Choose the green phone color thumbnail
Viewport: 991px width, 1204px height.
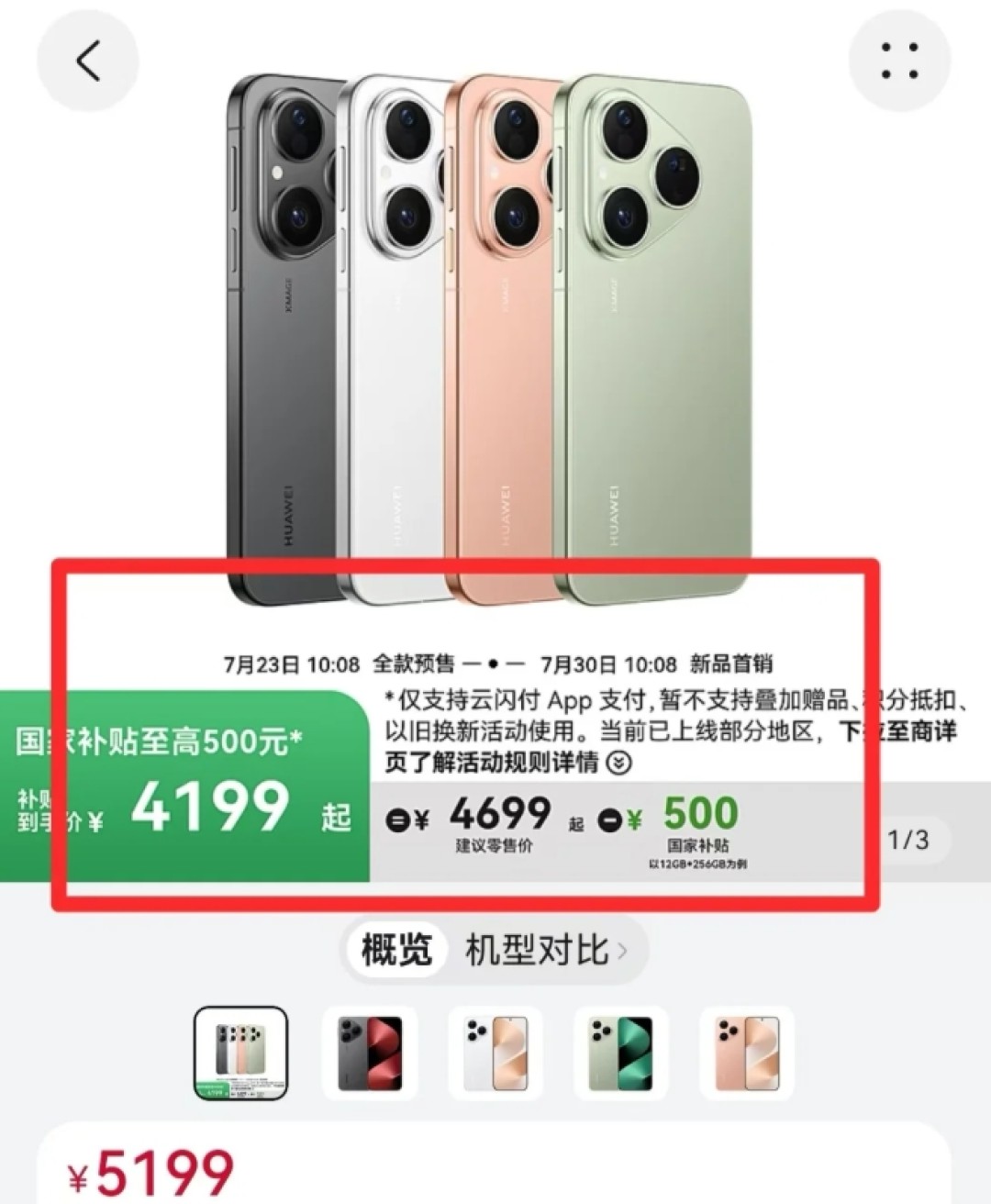click(x=620, y=1053)
